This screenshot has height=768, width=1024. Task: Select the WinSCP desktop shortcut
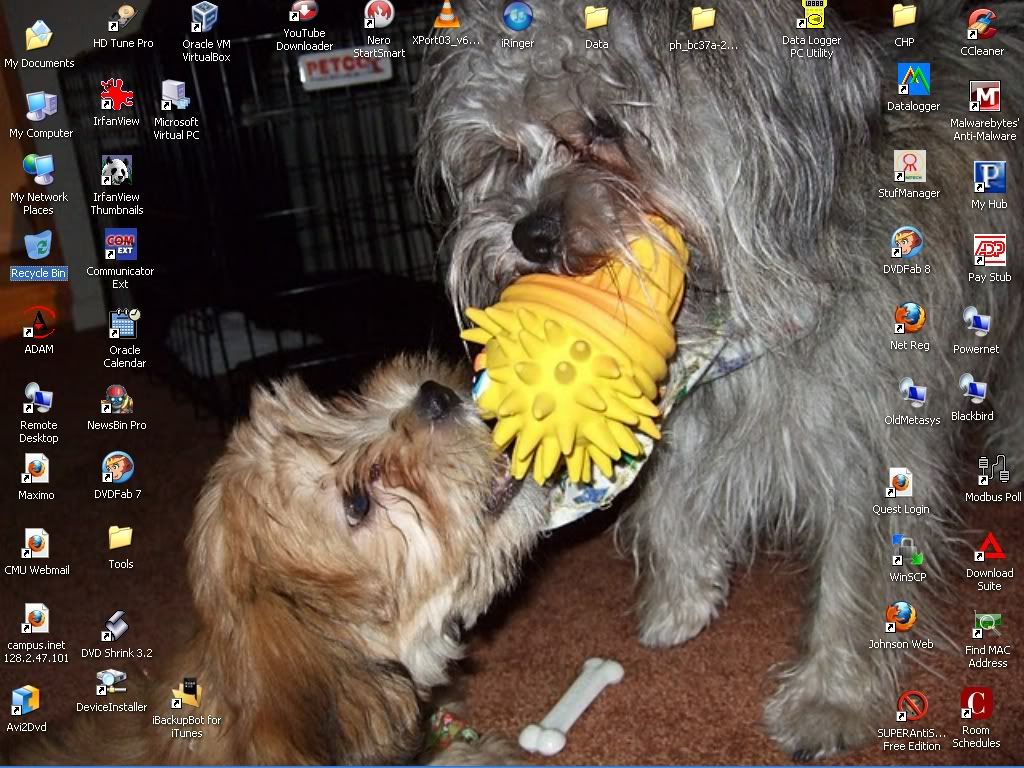[x=907, y=551]
